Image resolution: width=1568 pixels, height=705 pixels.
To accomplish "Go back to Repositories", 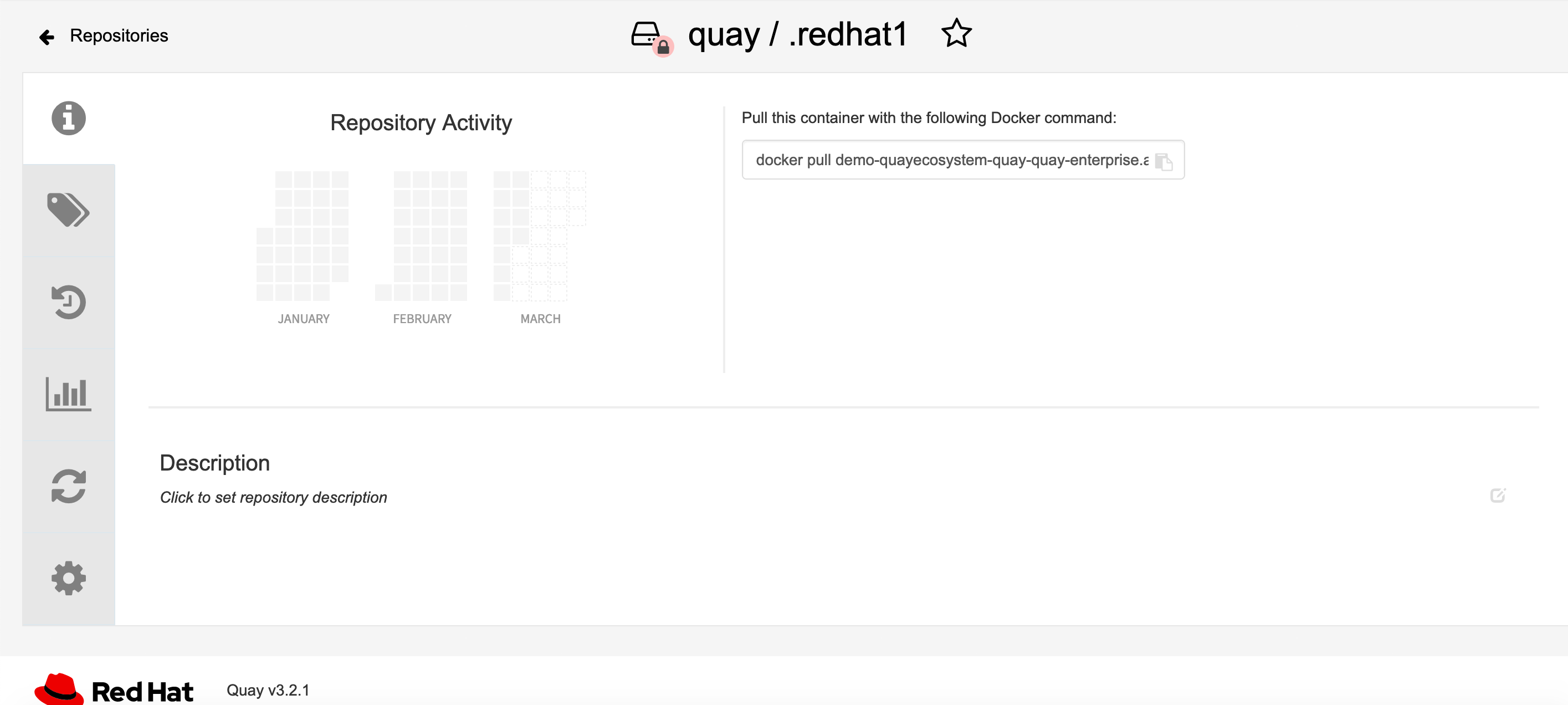I will (119, 35).
